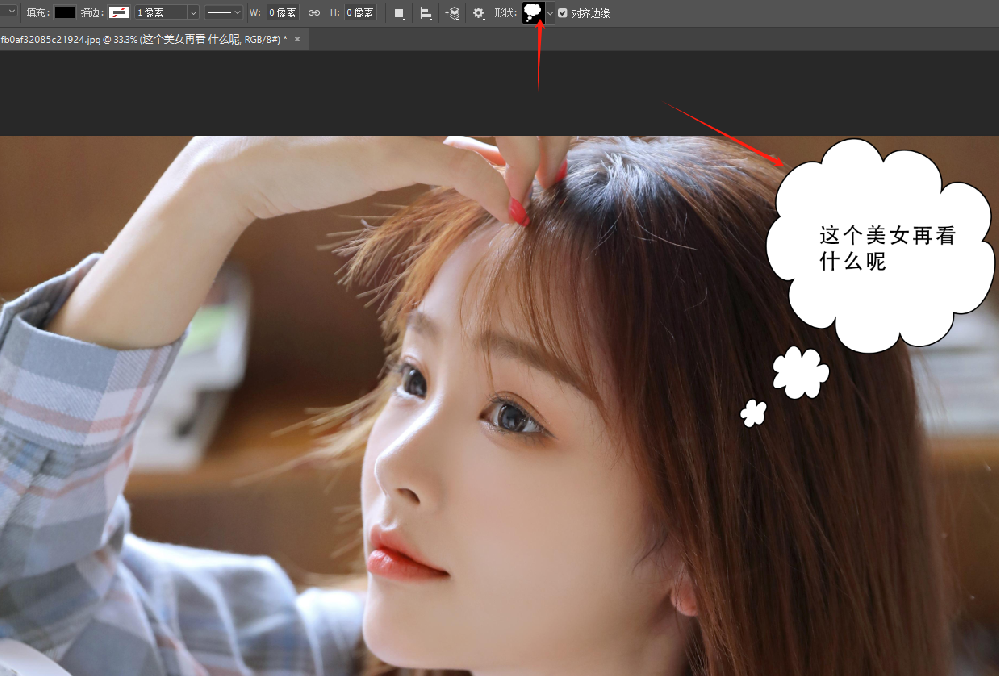Open the path operations icon
Viewport: 999px width, 676px height.
399,13
